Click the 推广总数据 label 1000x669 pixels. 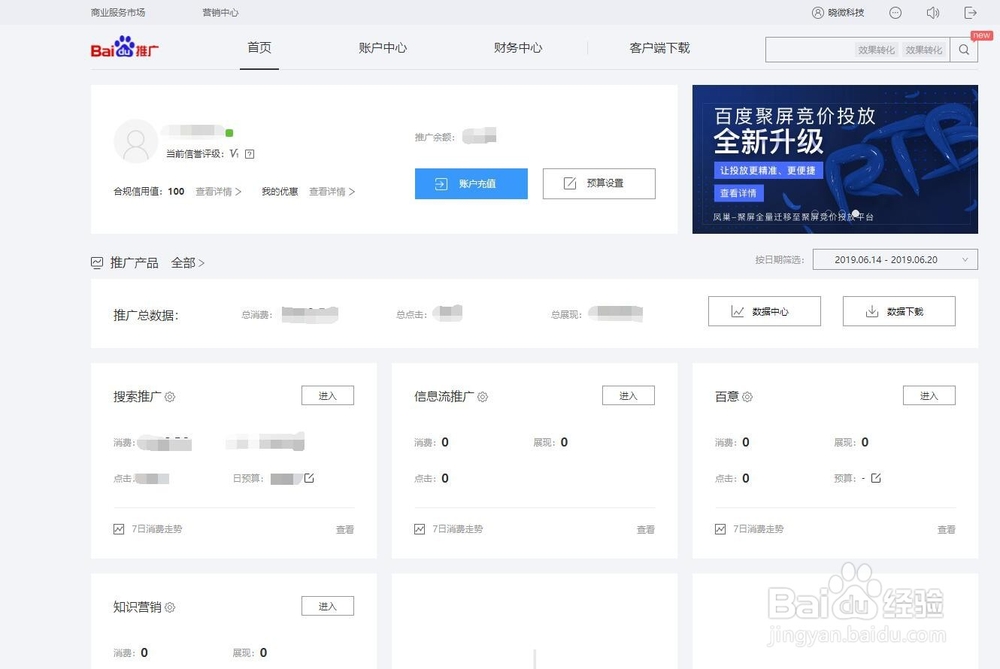point(146,315)
